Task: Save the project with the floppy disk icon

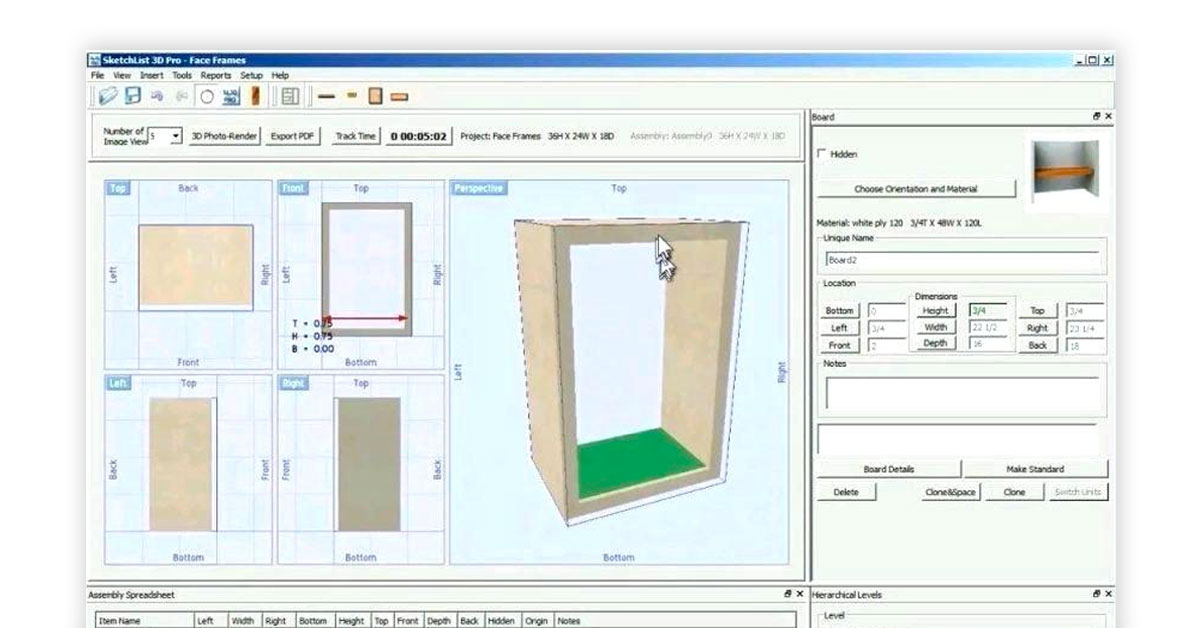Action: [x=131, y=95]
